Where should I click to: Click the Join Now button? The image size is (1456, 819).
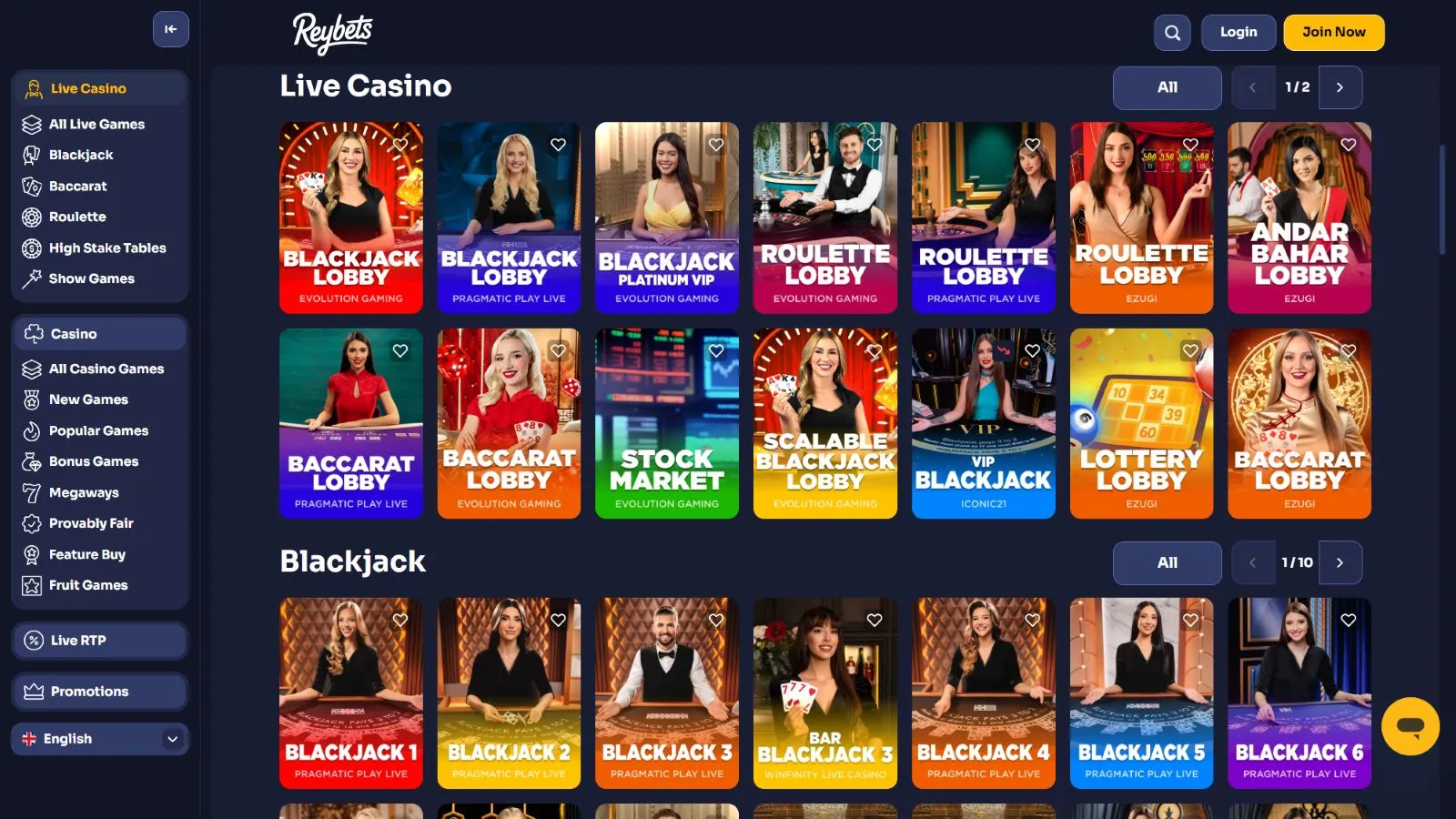point(1334,33)
